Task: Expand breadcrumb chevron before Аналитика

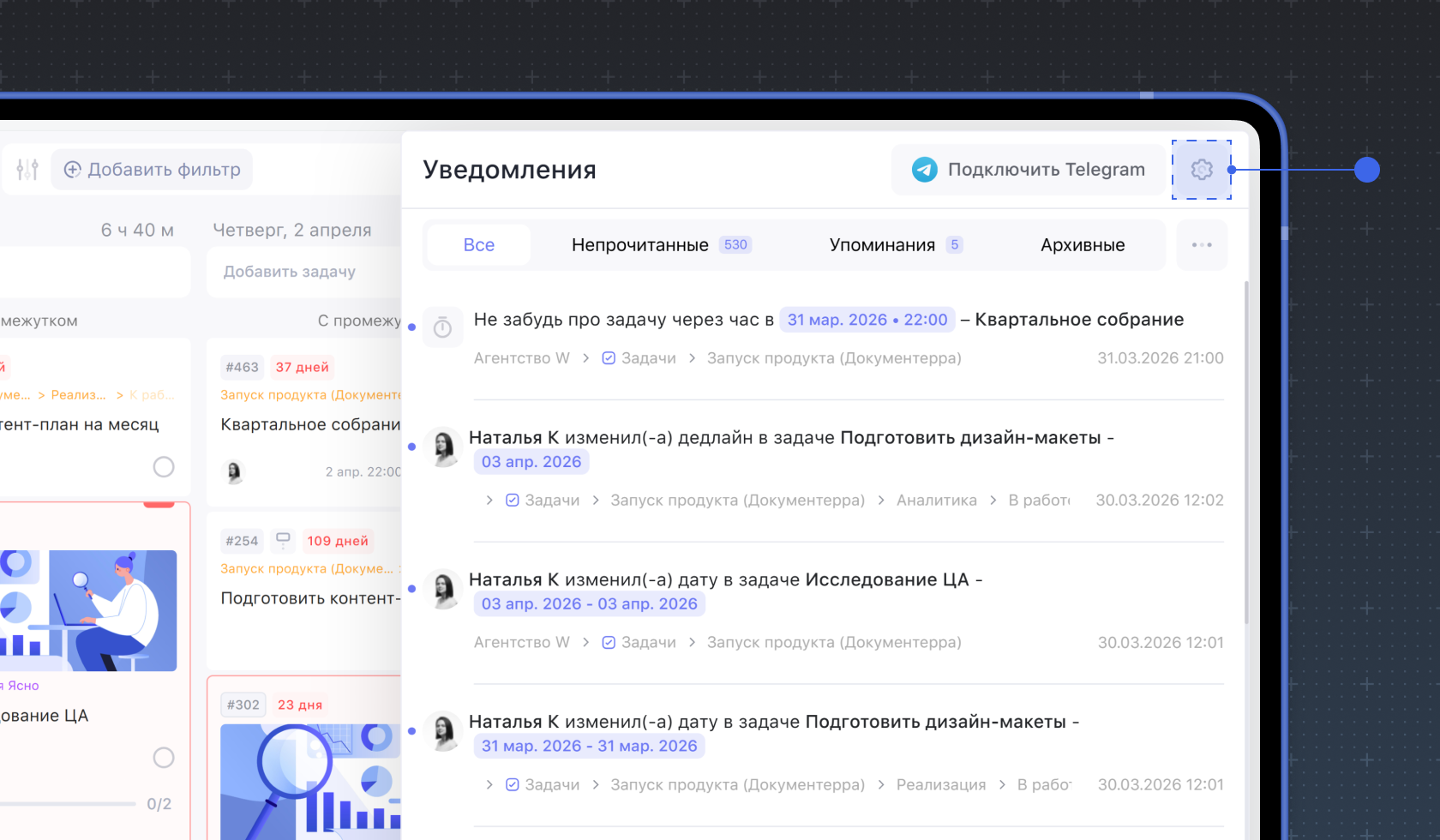Action: pos(881,501)
